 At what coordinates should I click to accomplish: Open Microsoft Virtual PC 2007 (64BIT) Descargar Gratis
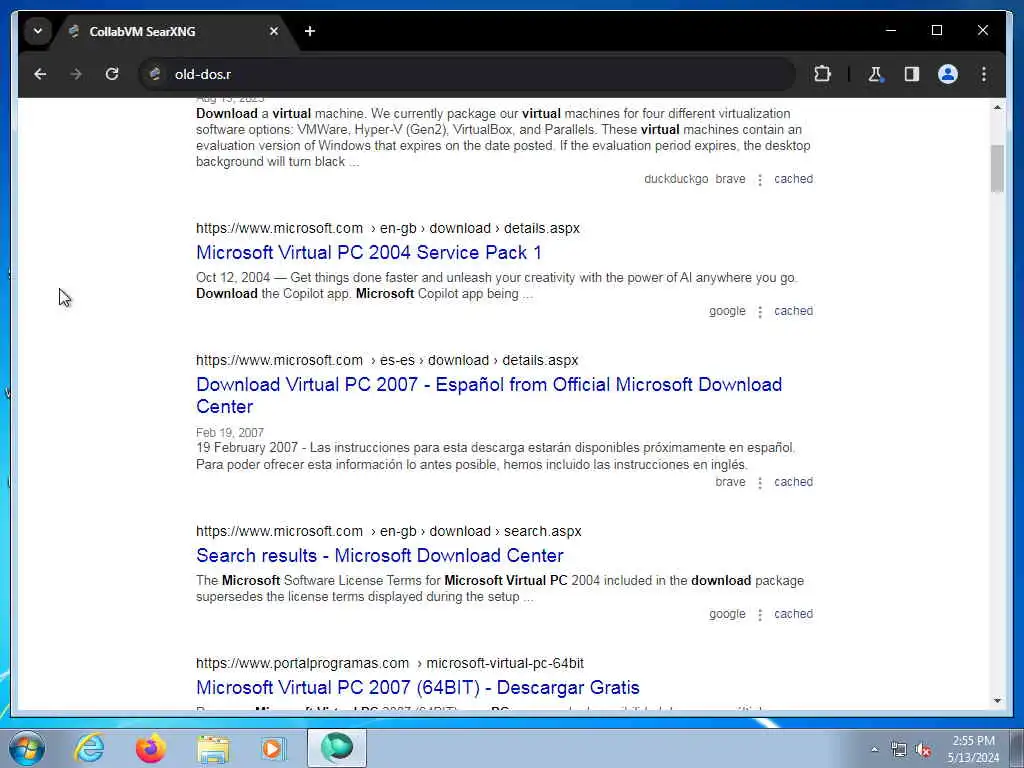[x=417, y=688]
